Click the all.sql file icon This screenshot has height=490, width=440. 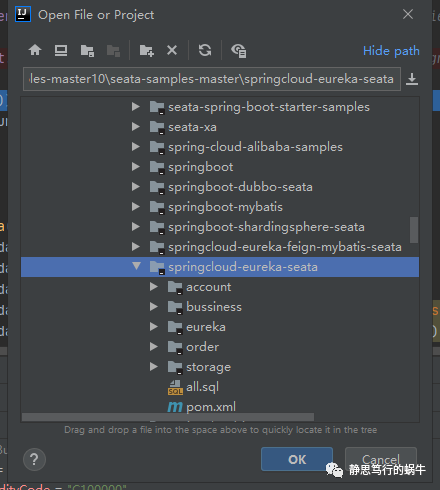pyautogui.click(x=175, y=387)
